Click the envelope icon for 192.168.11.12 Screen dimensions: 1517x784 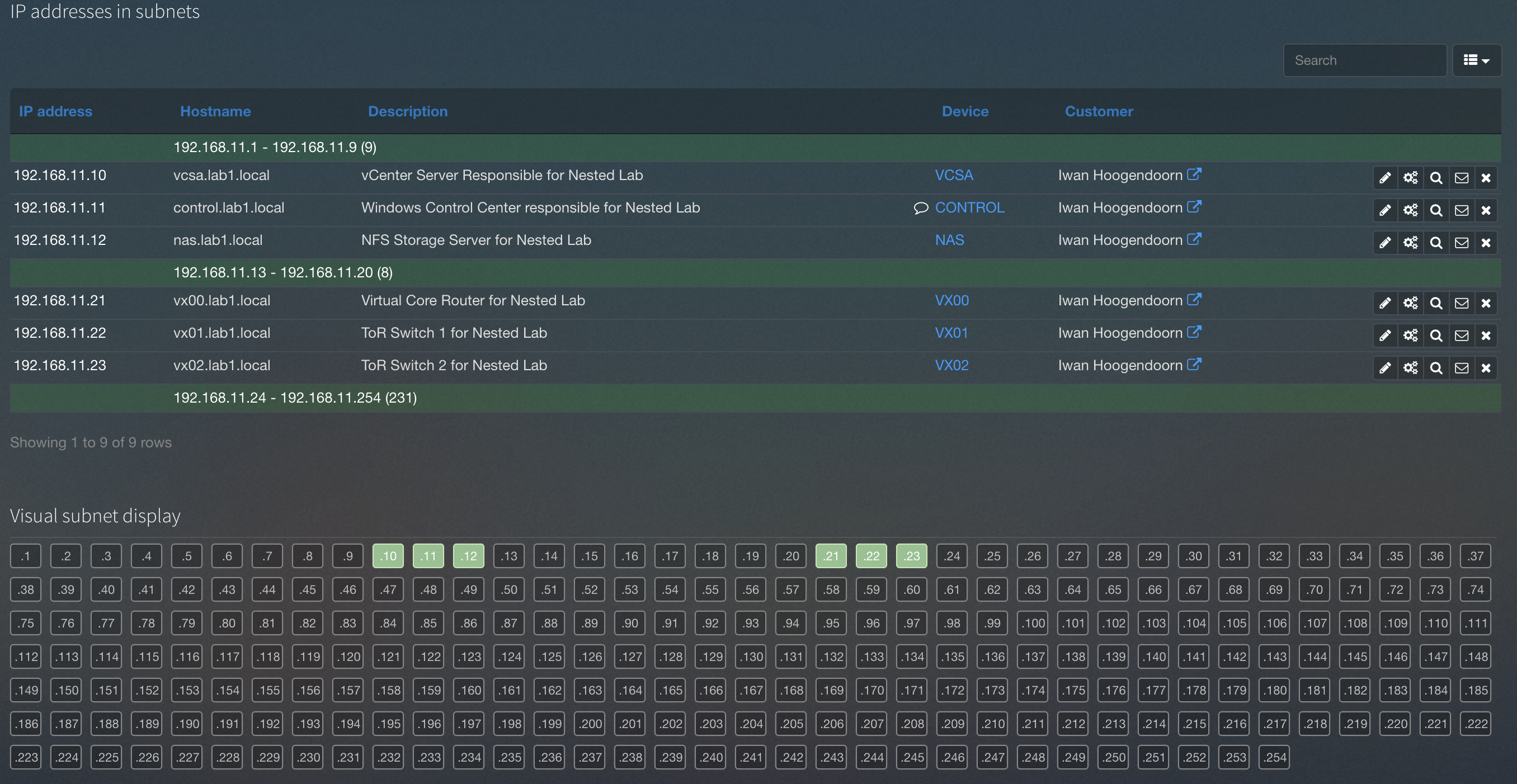pos(1461,243)
